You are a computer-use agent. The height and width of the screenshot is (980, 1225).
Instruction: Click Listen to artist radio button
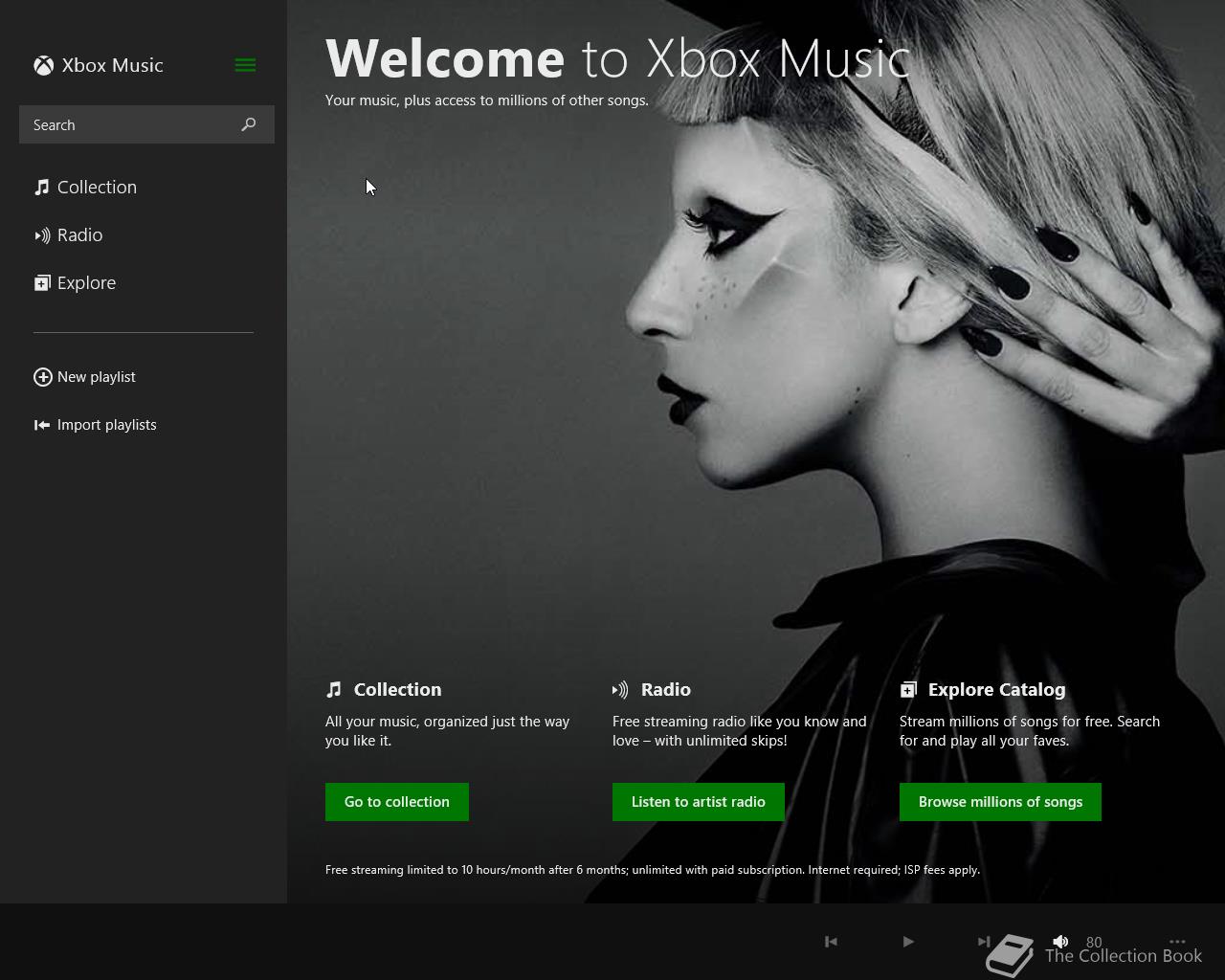point(699,802)
